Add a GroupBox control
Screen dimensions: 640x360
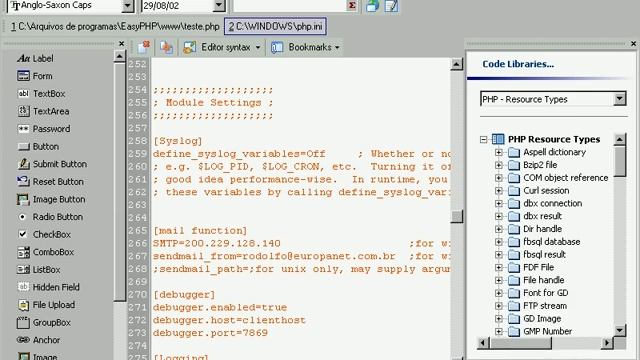coord(44,322)
